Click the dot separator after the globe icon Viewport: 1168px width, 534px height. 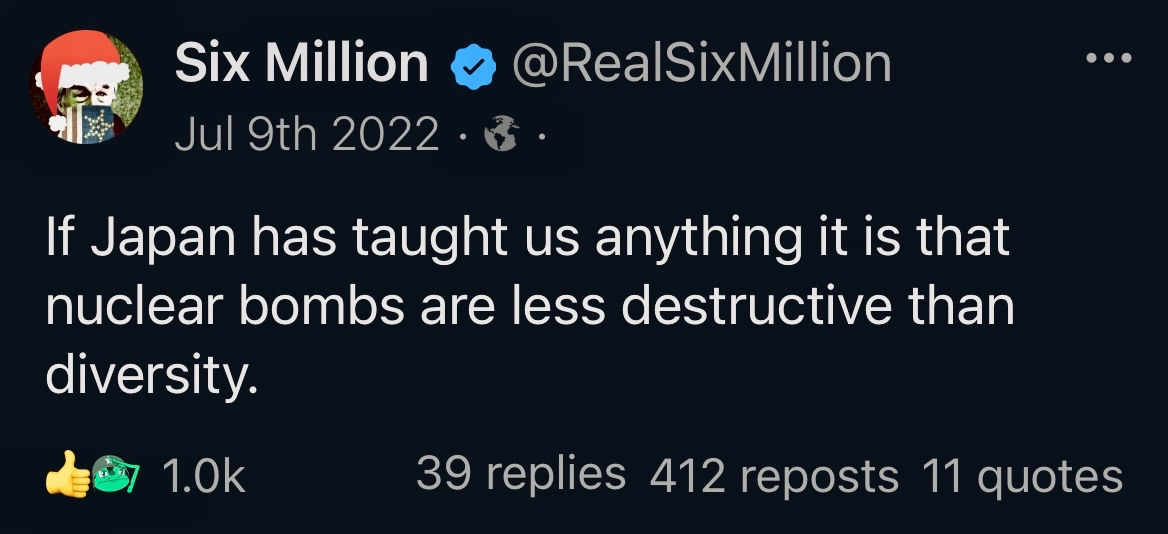tap(541, 134)
